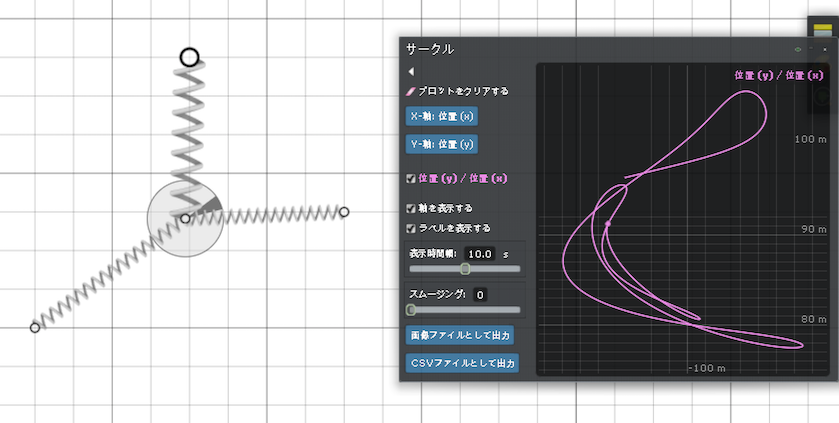The height and width of the screenshot is (423, 839).
Task: Click the back arrow in the plot panel
Action: tap(410, 72)
